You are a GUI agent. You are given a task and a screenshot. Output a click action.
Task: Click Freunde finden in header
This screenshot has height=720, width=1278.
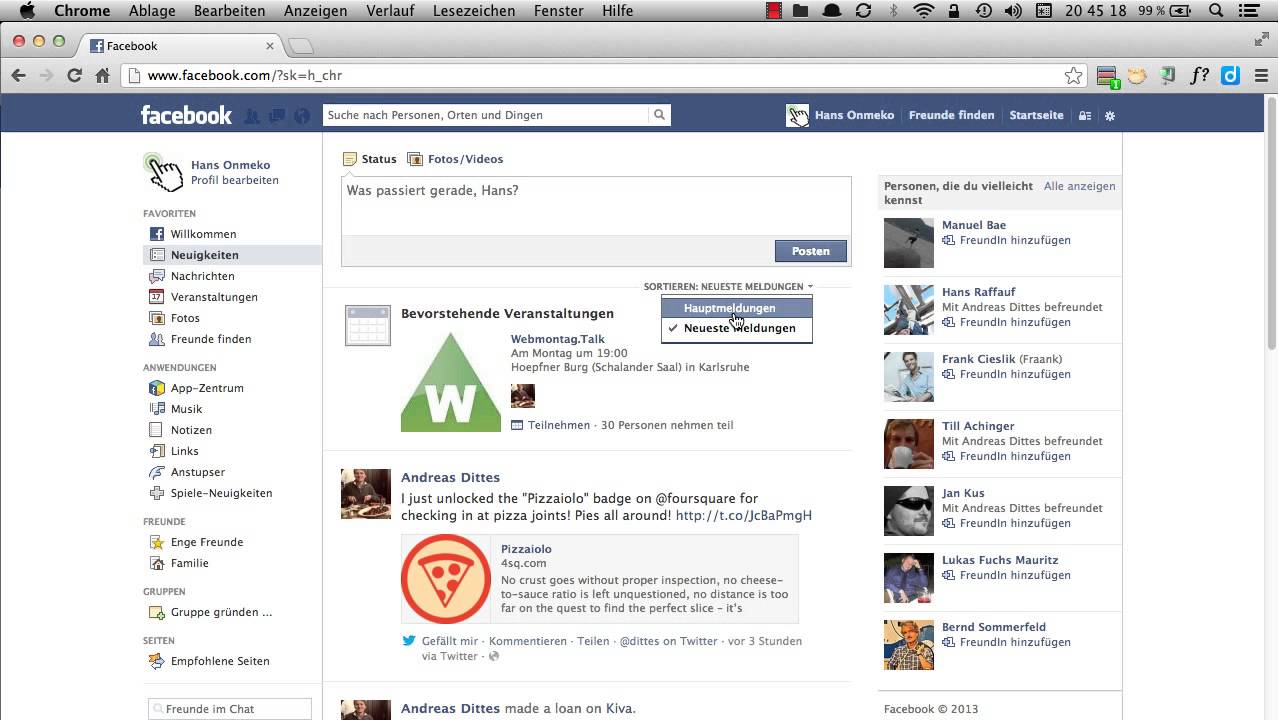[x=951, y=115]
